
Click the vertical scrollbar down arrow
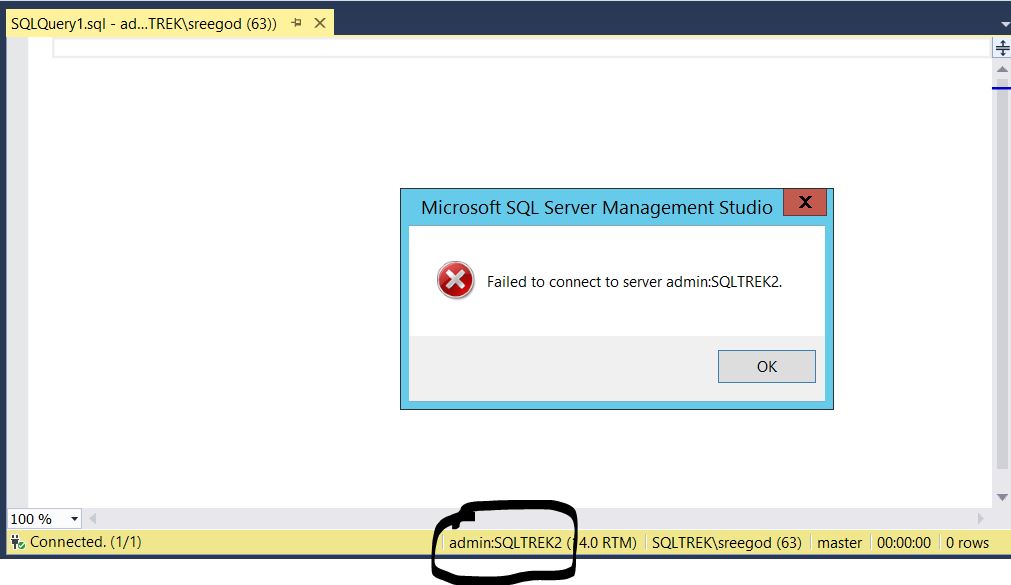pyautogui.click(x=1002, y=497)
